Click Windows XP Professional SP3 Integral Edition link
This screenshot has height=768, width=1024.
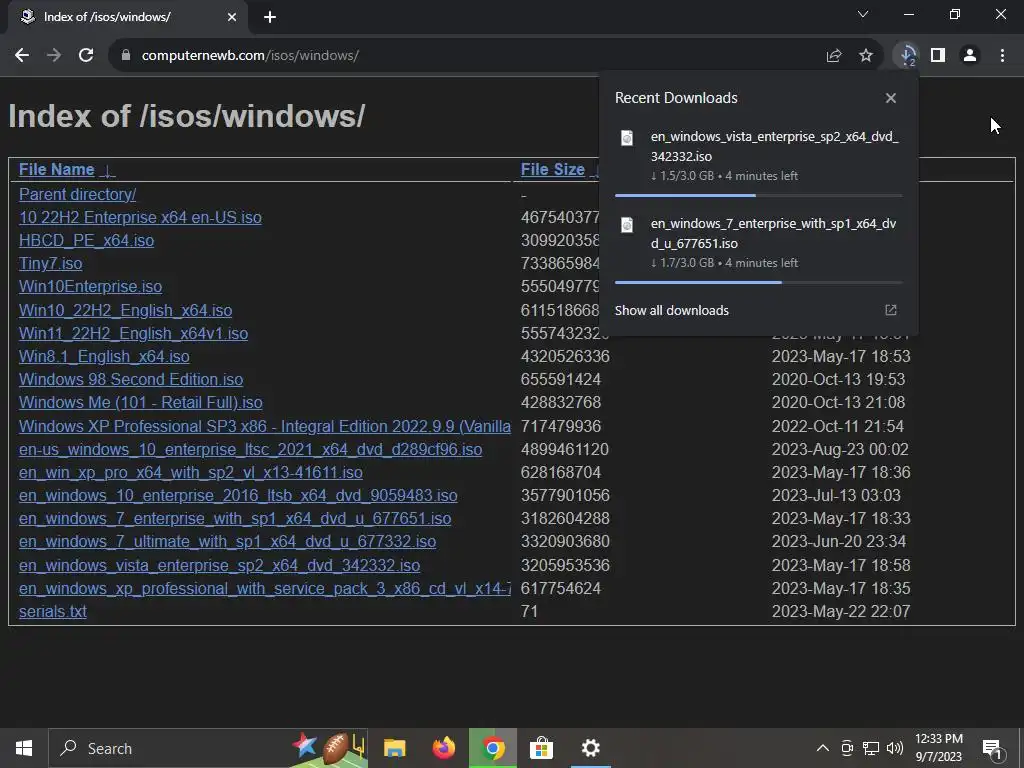point(264,426)
